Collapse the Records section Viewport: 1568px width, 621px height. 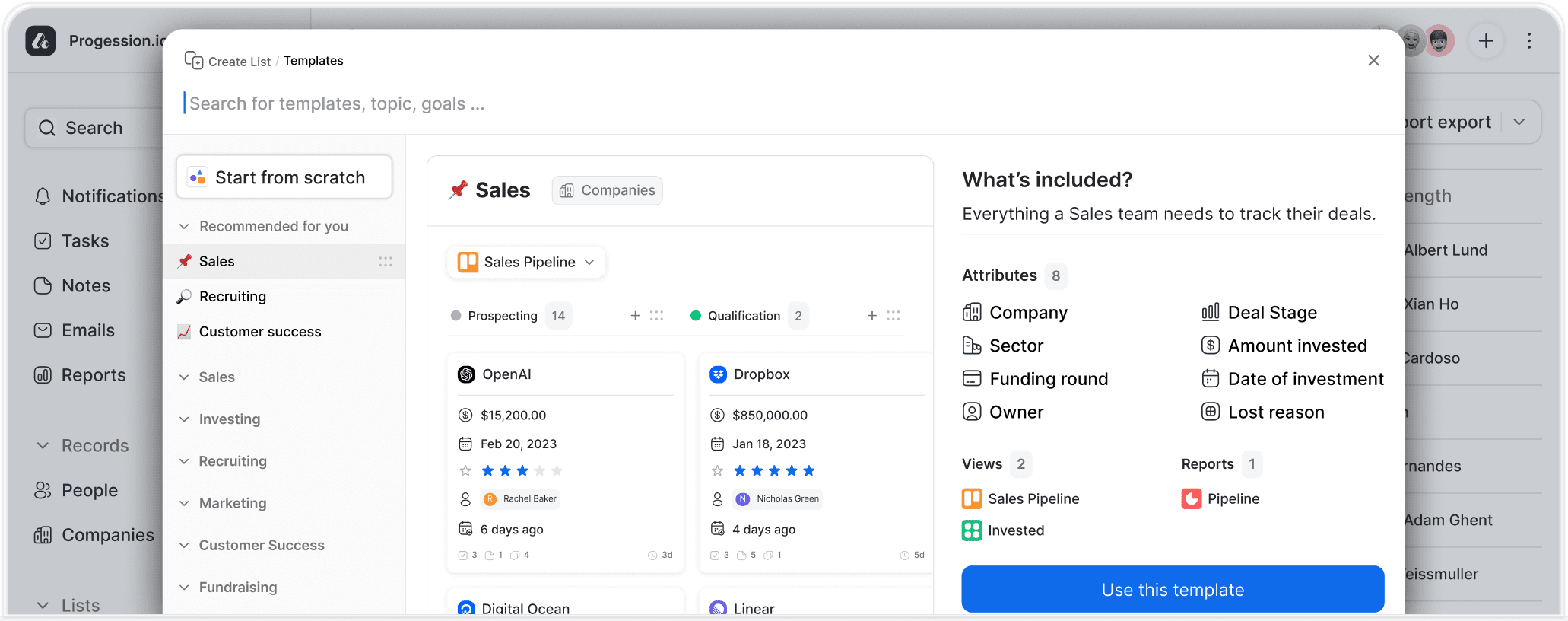43,446
